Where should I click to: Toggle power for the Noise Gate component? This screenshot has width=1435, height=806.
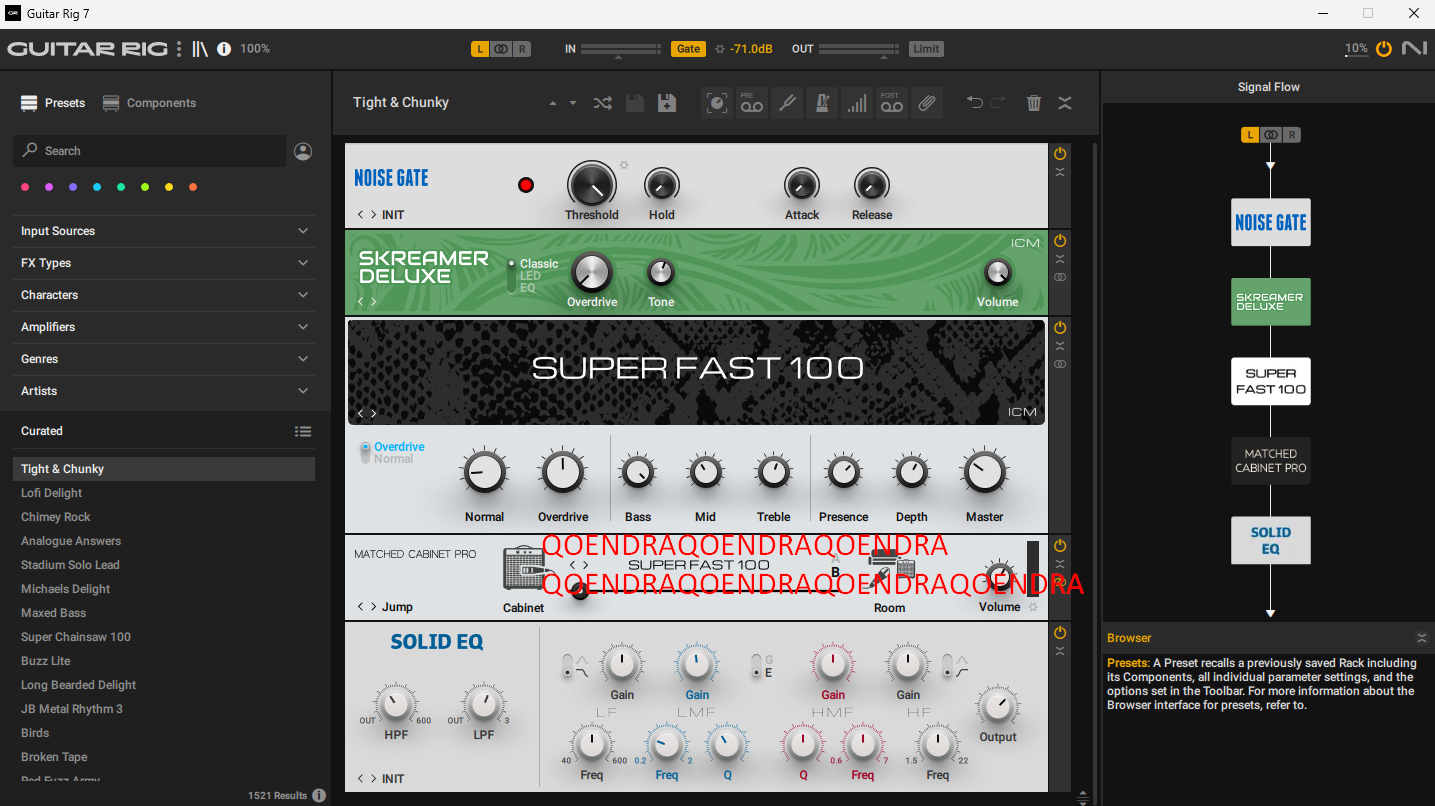pos(1060,153)
